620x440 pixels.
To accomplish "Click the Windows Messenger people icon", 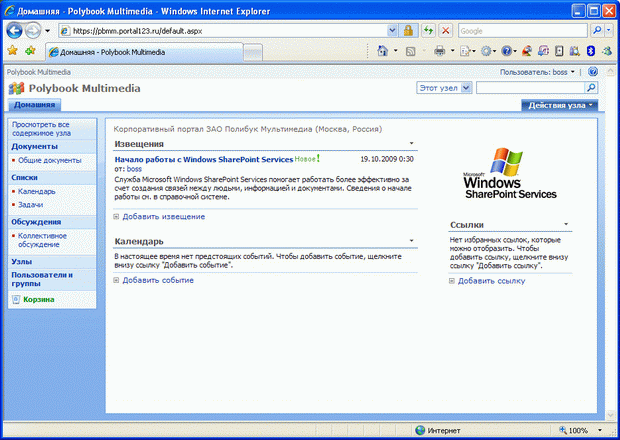I will click(607, 51).
